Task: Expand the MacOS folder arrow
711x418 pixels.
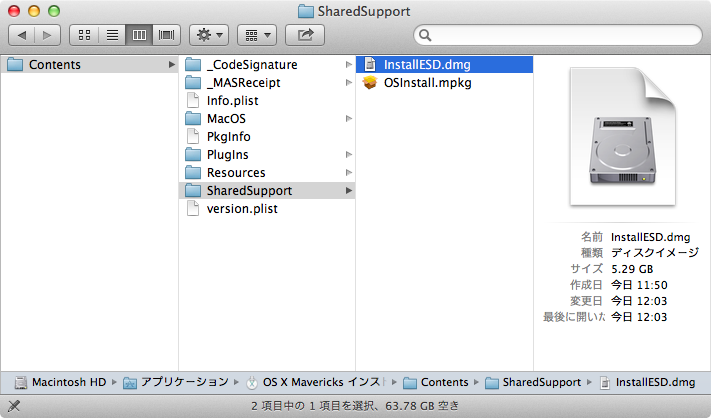Action: (348, 119)
